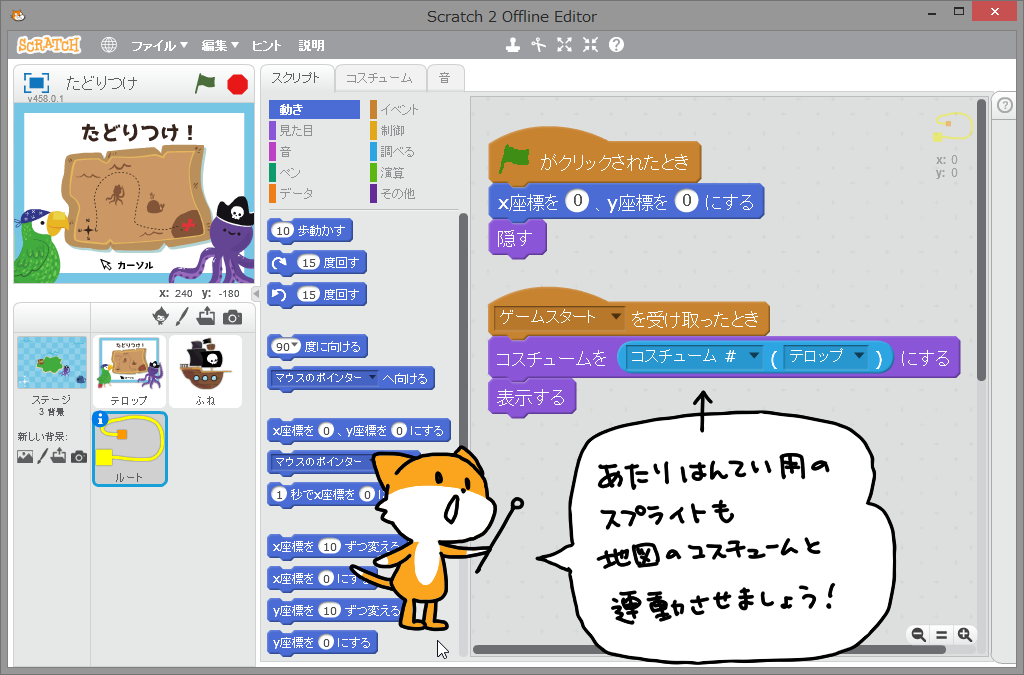Screen dimensions: 1024x675
Task: Select the ふね sprite thumbnail
Action: [x=206, y=371]
